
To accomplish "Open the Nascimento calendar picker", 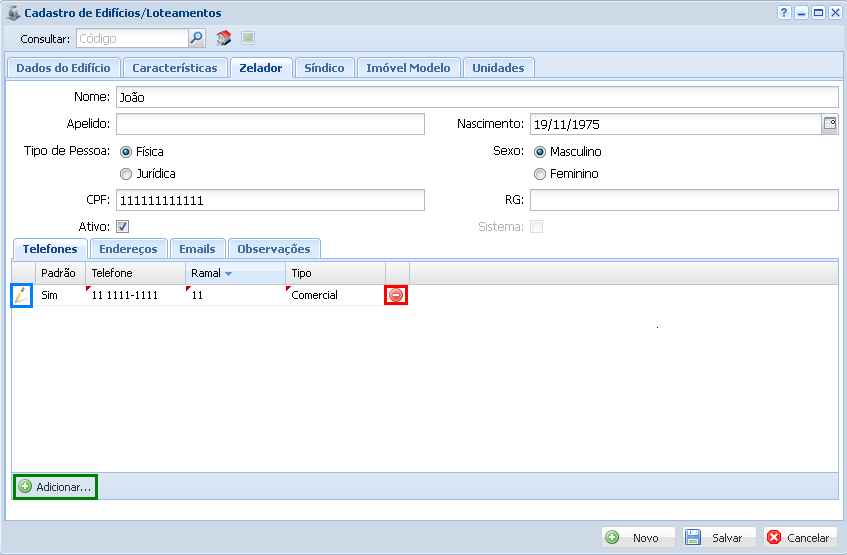I will (x=829, y=124).
